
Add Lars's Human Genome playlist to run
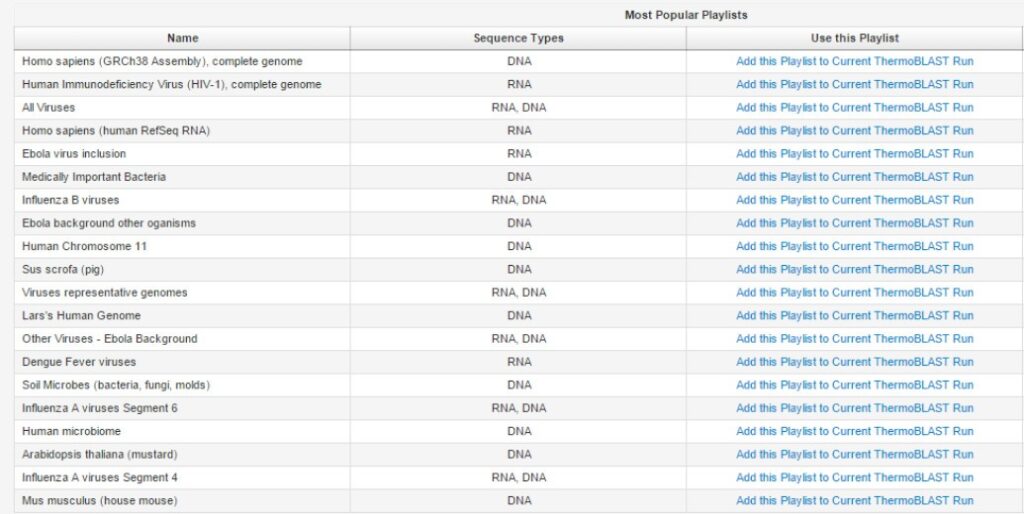pyautogui.click(x=854, y=316)
